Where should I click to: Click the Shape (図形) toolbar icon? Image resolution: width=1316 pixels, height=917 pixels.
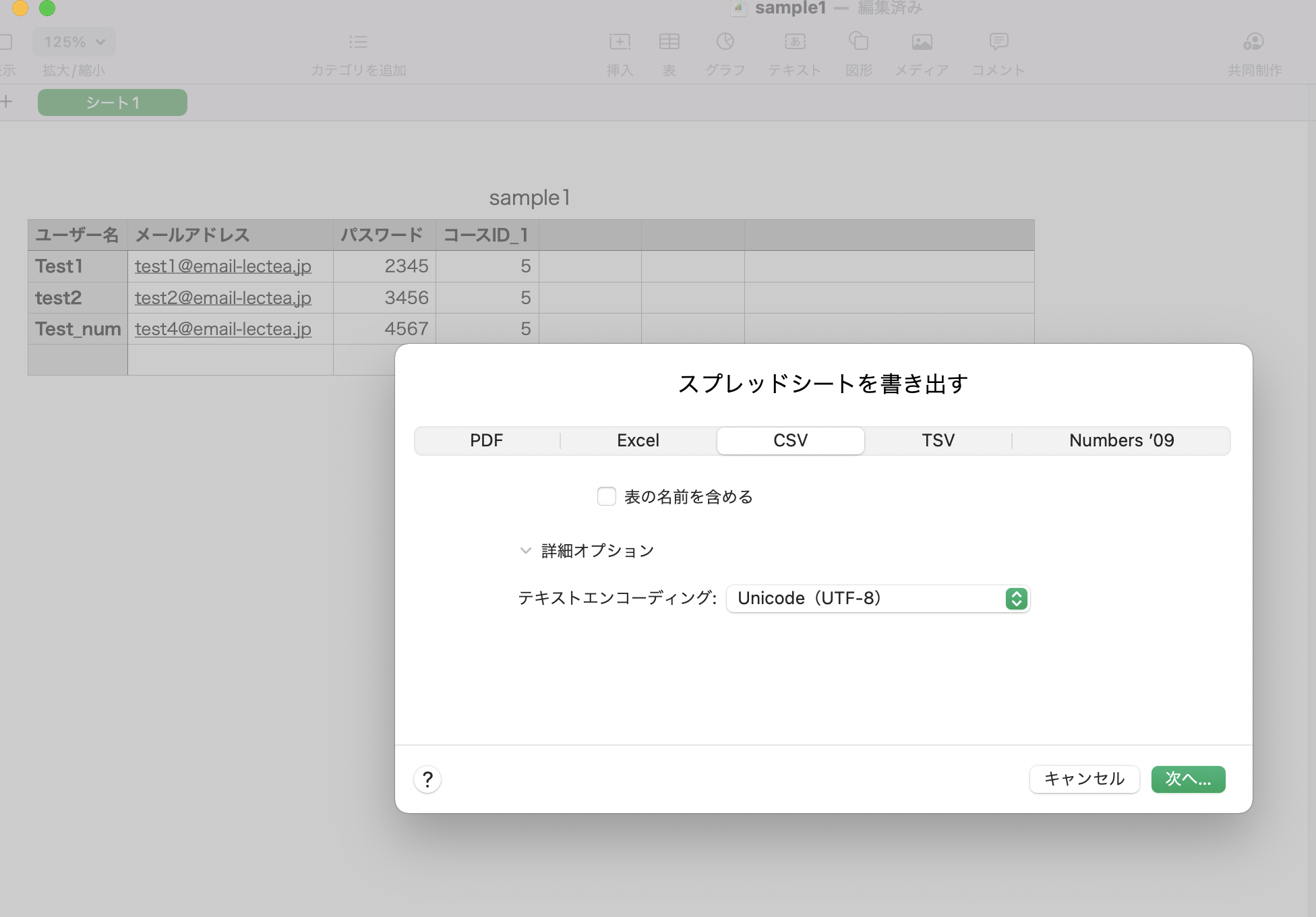[858, 42]
